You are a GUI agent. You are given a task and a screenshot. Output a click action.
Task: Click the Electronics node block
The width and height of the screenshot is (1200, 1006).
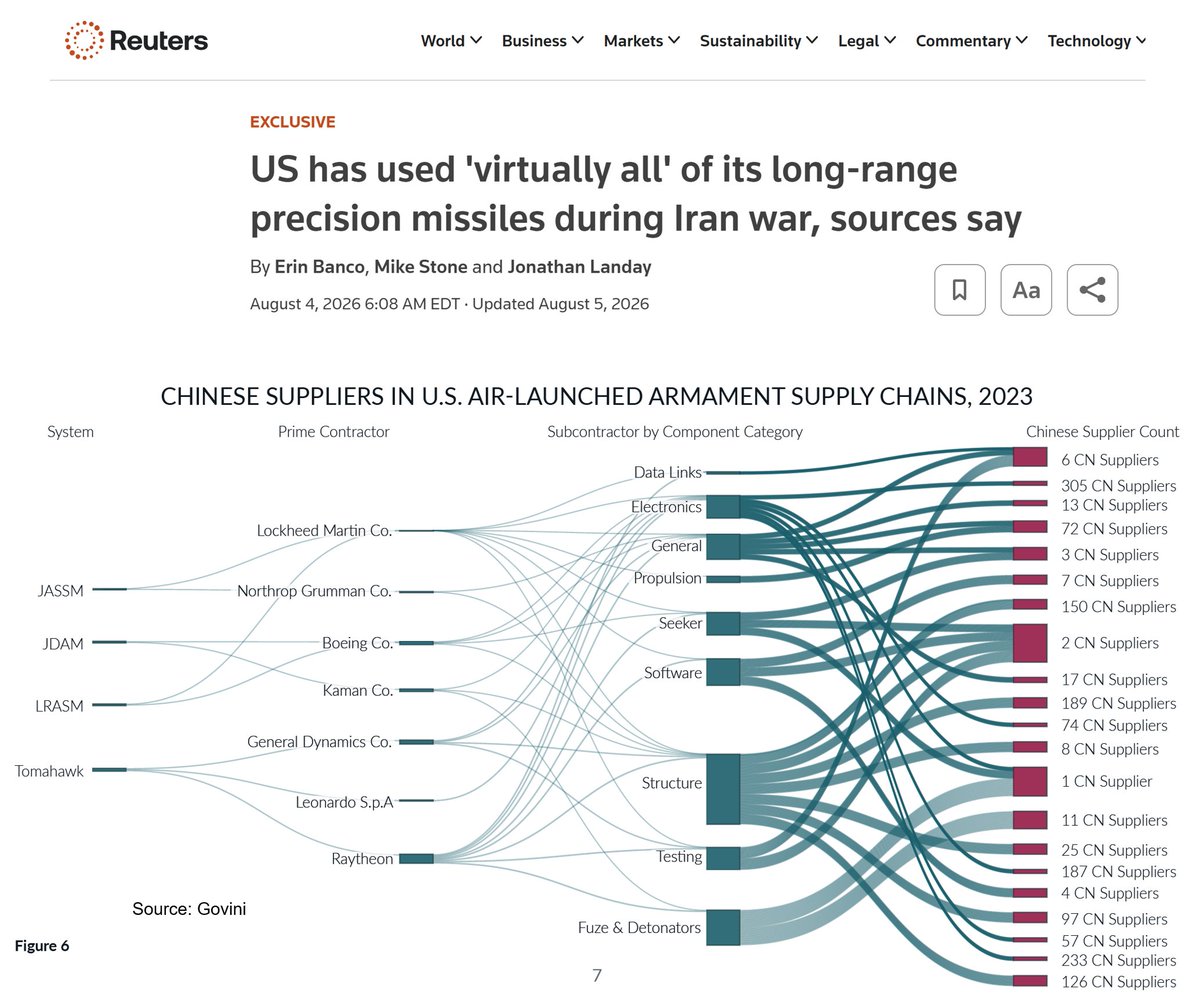(x=723, y=506)
